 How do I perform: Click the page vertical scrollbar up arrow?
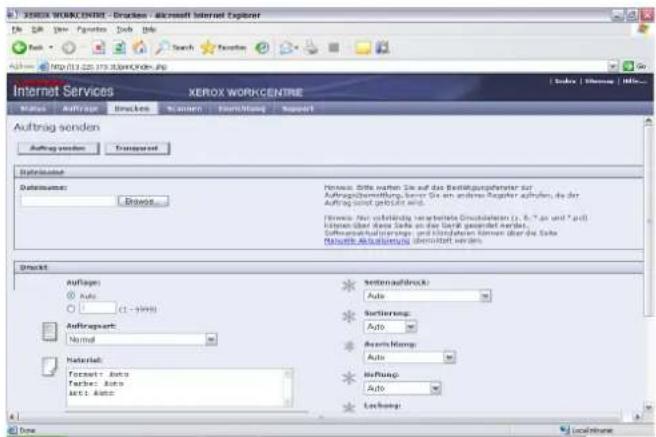pyautogui.click(x=648, y=121)
